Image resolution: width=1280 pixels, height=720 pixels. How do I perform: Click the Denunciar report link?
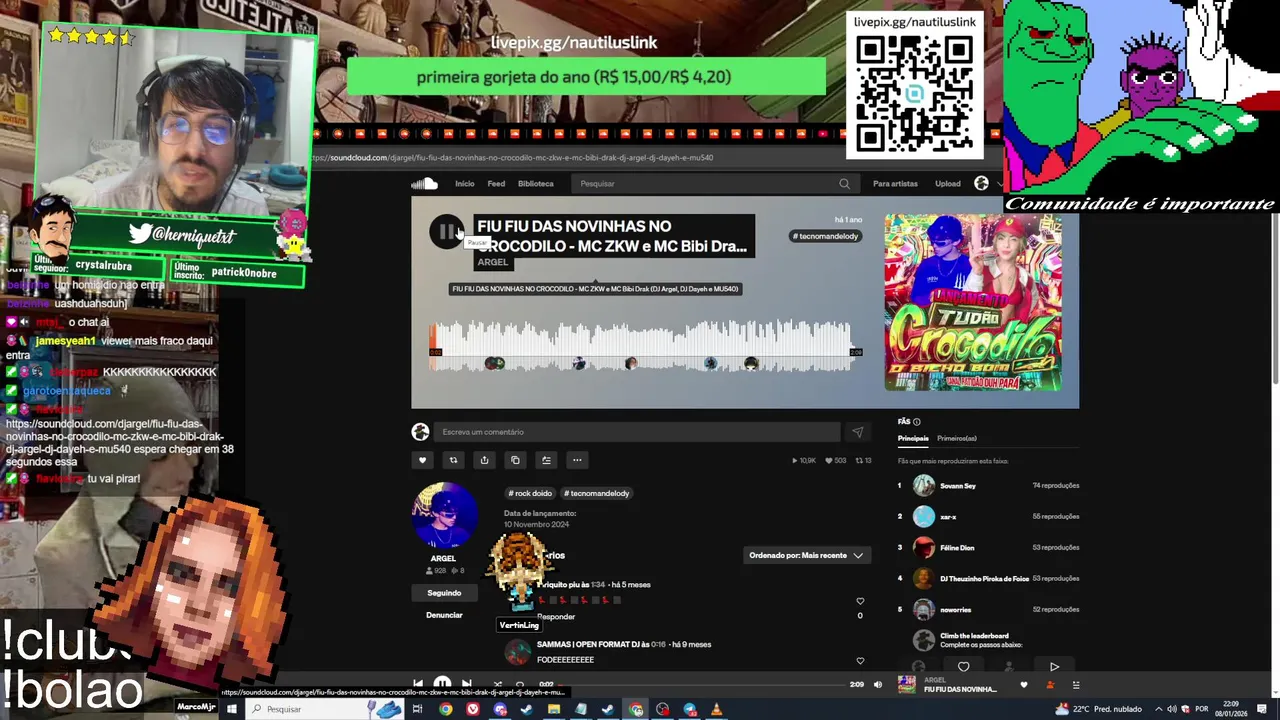coord(444,615)
